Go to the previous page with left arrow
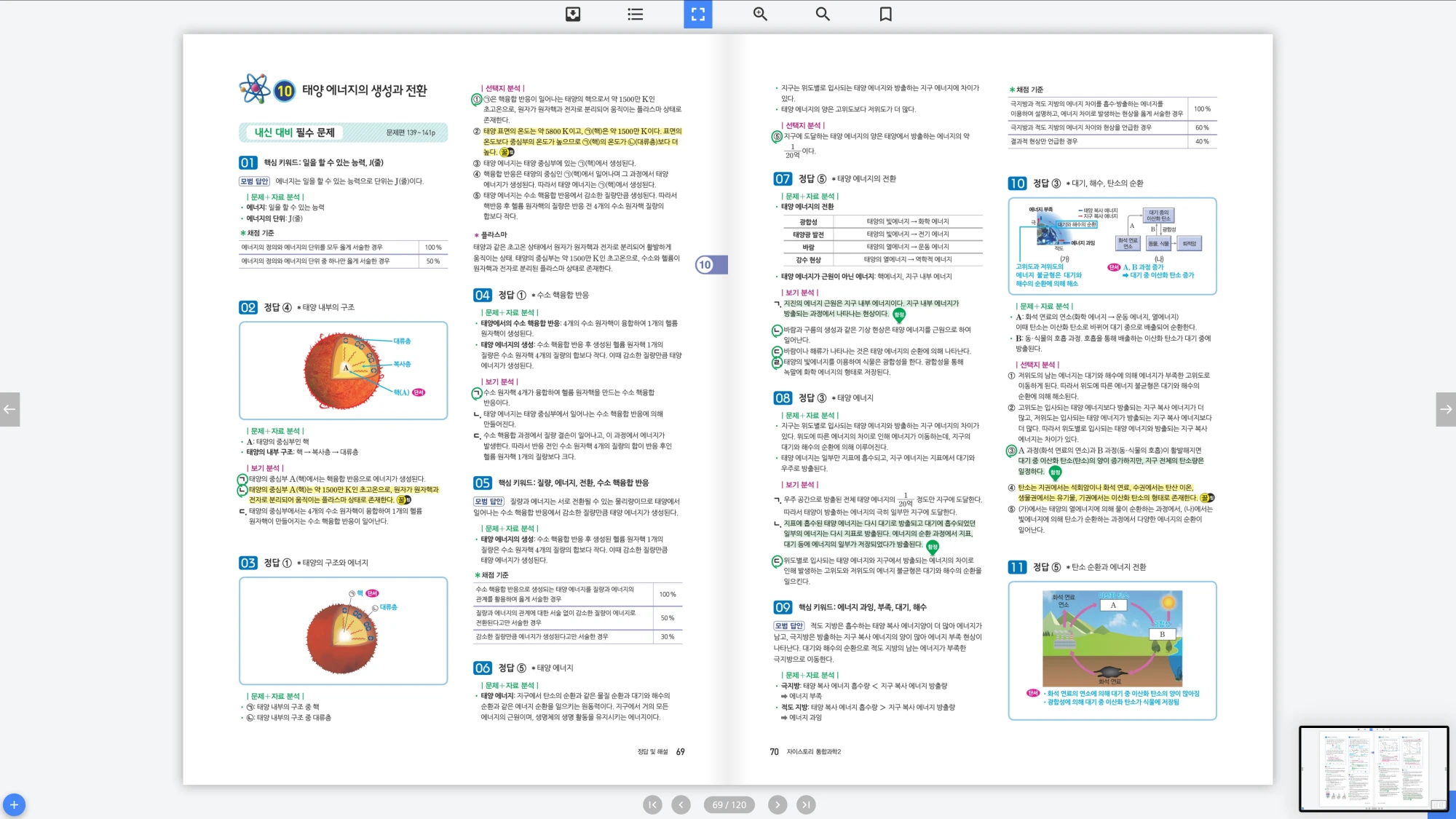This screenshot has width=1456, height=819. coord(9,409)
